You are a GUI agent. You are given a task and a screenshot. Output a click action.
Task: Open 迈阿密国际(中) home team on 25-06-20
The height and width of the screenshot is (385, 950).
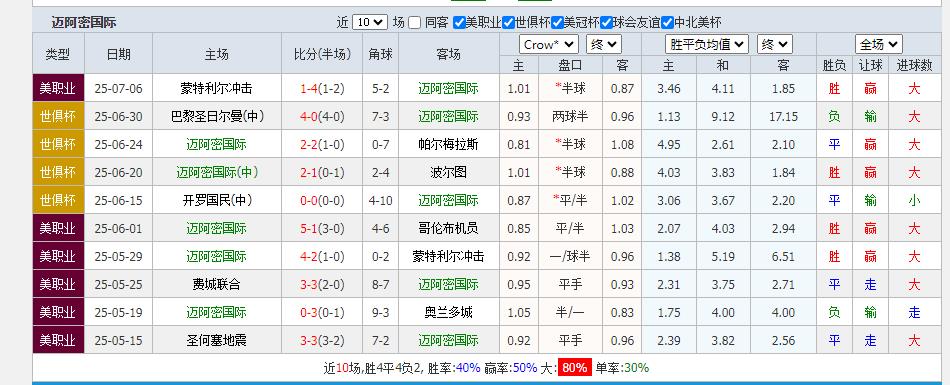(x=218, y=172)
